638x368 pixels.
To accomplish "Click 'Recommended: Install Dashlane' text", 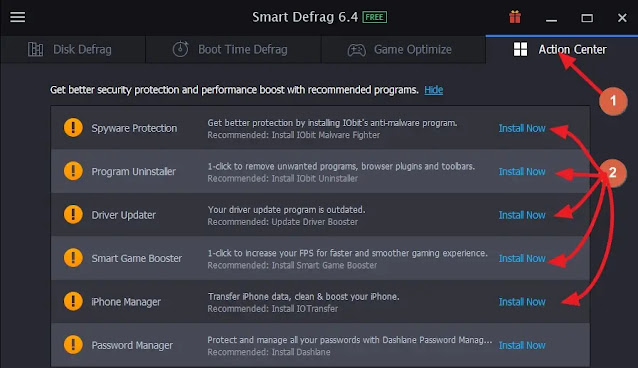I will [269, 352].
